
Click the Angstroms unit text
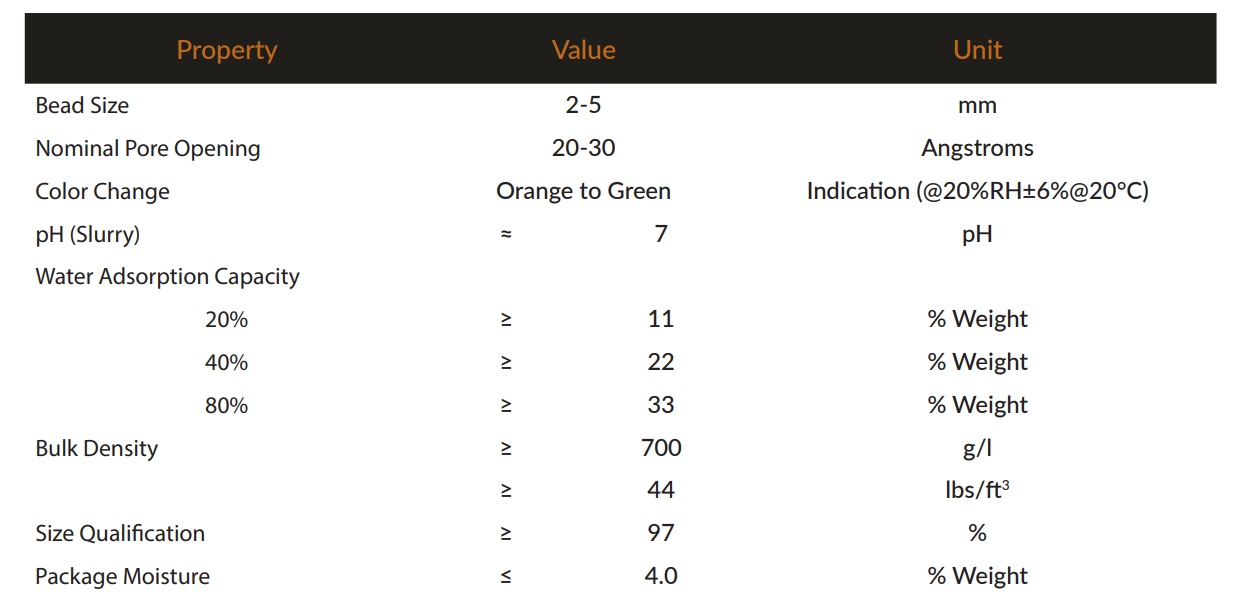click(x=977, y=149)
